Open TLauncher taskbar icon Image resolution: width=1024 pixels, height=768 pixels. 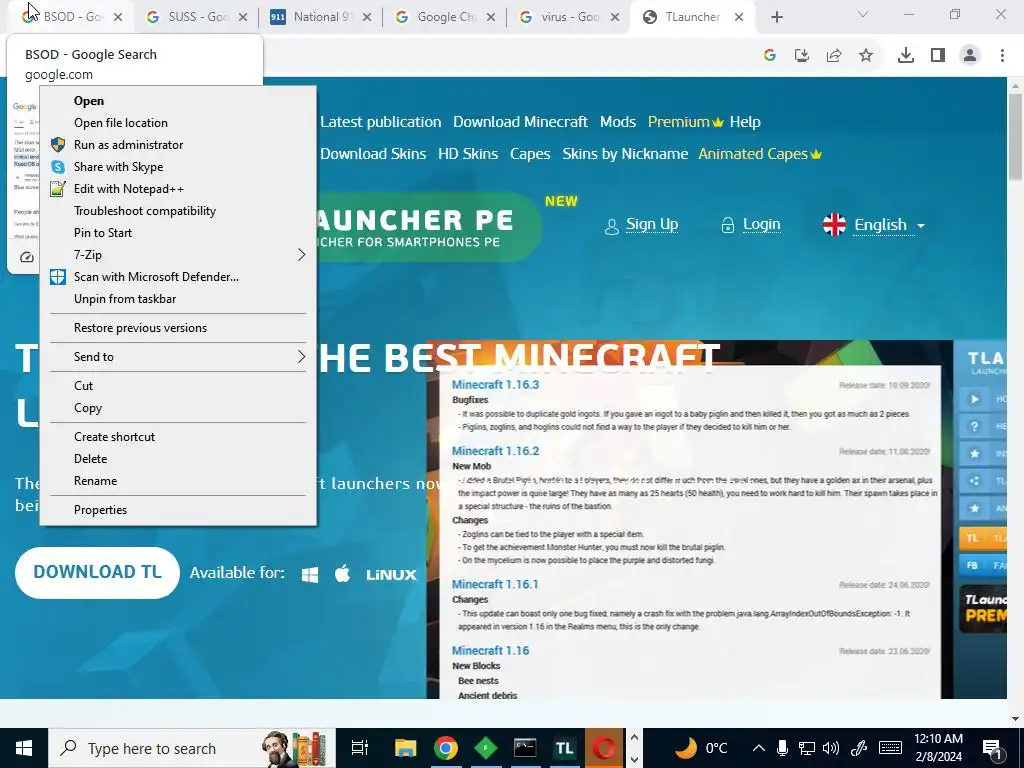(564, 748)
